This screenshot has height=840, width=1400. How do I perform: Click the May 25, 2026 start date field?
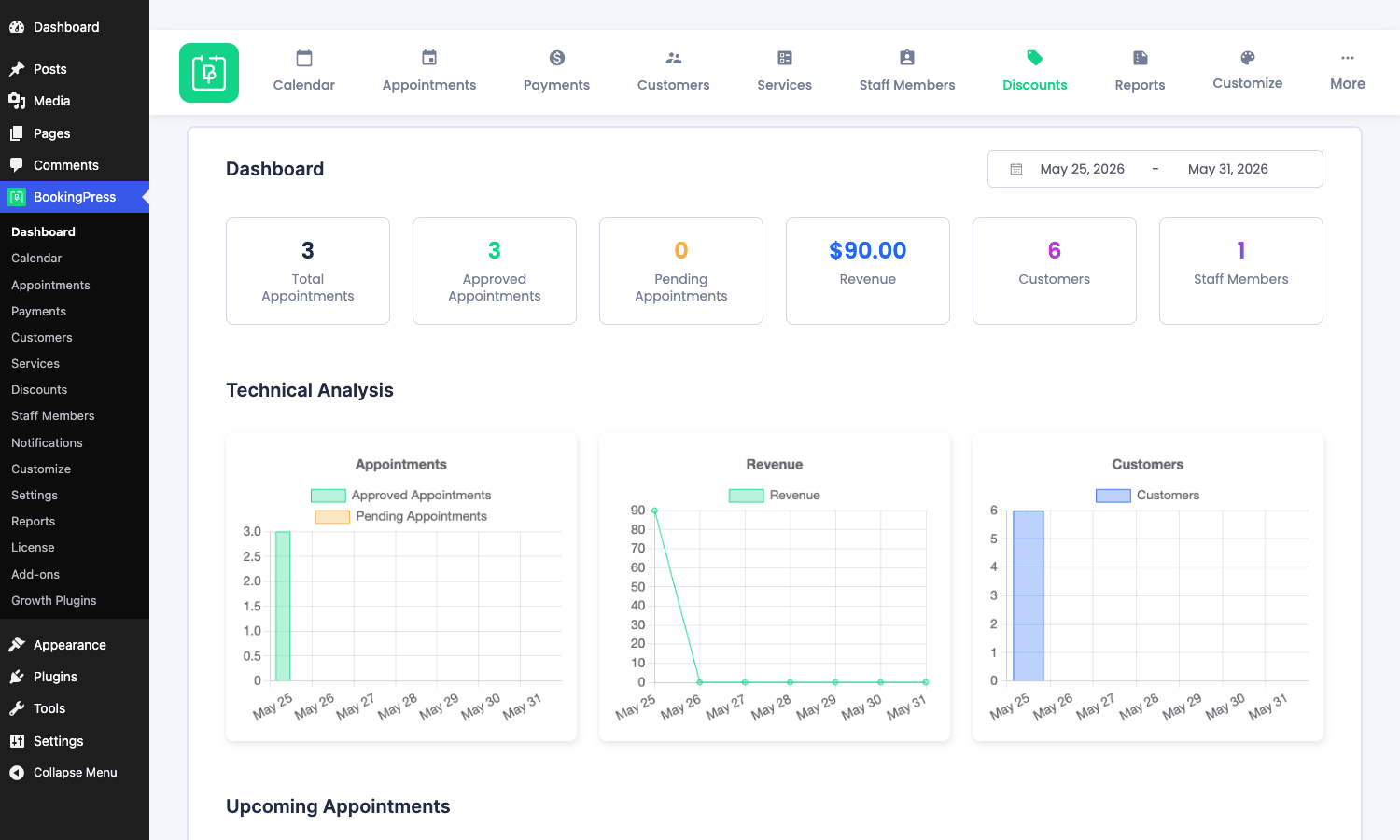(x=1083, y=169)
